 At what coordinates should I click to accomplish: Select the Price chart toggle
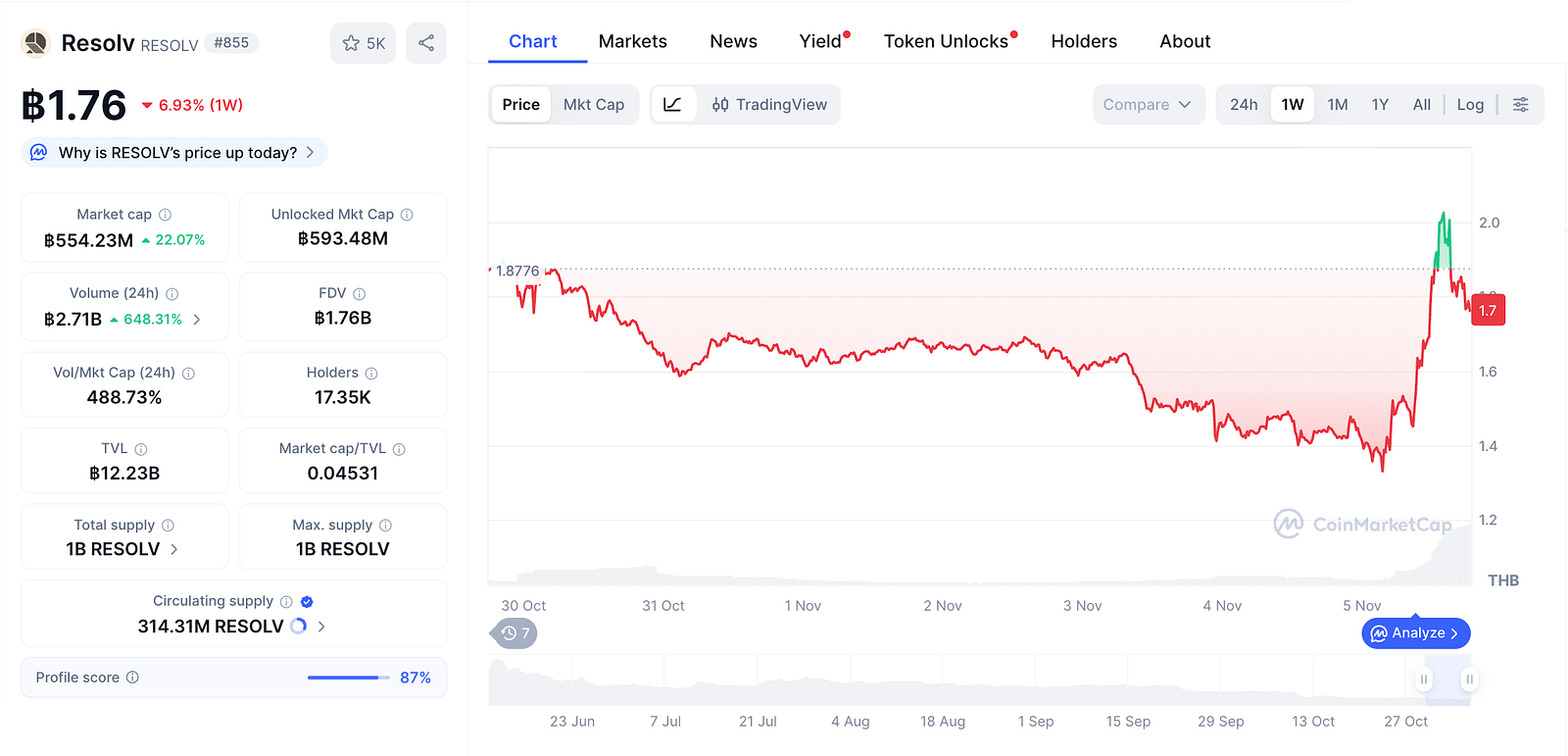521,105
